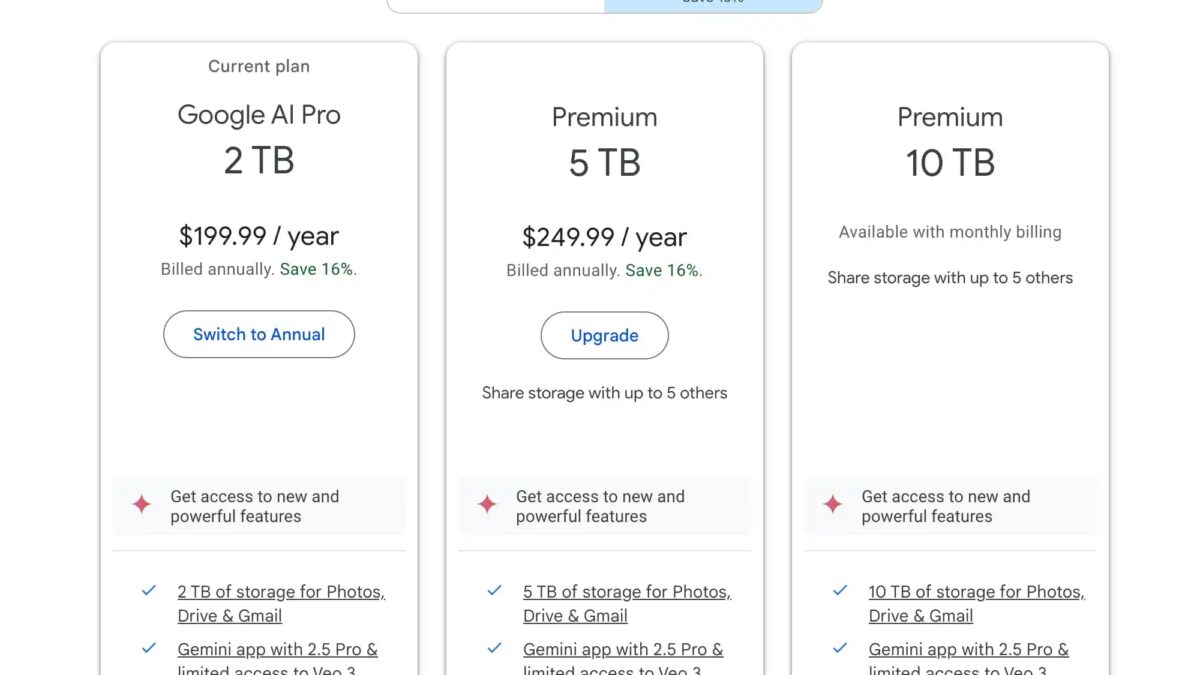Click the Gemini sparkle icon on Premium 5 TB card
This screenshot has height=675, width=1200.
[486, 506]
